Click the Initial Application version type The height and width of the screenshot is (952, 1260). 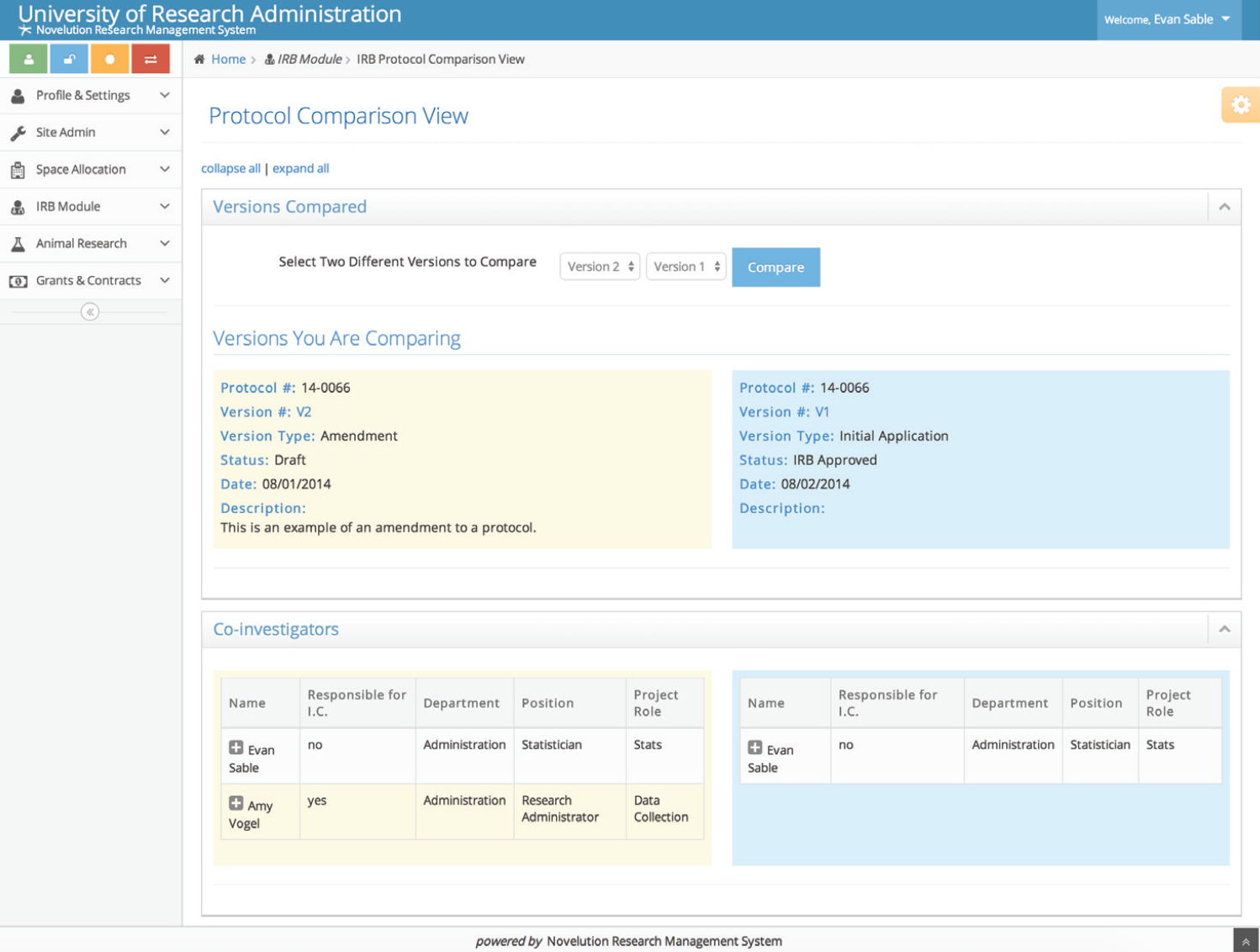(893, 436)
